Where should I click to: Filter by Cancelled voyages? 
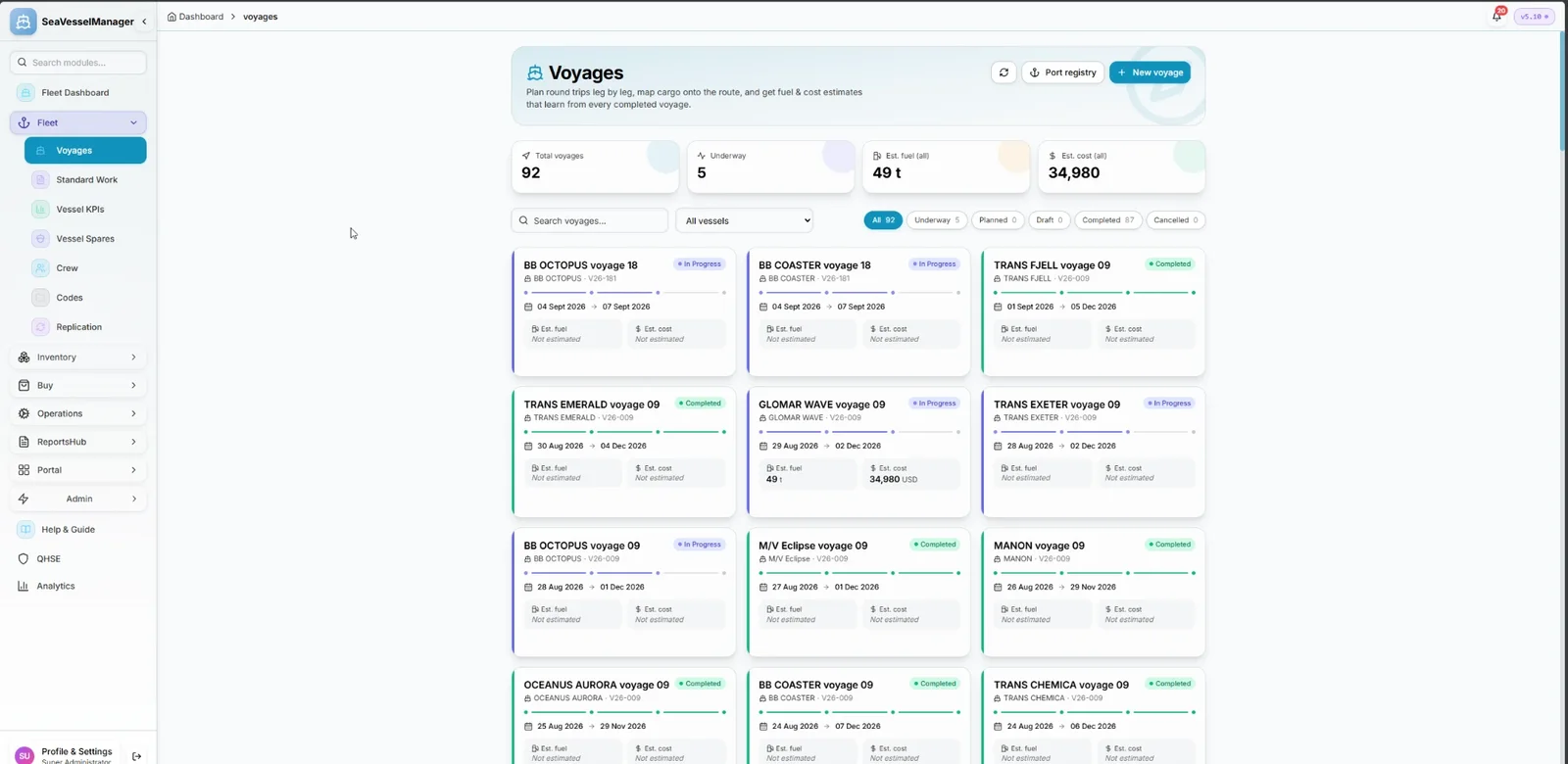(1175, 220)
